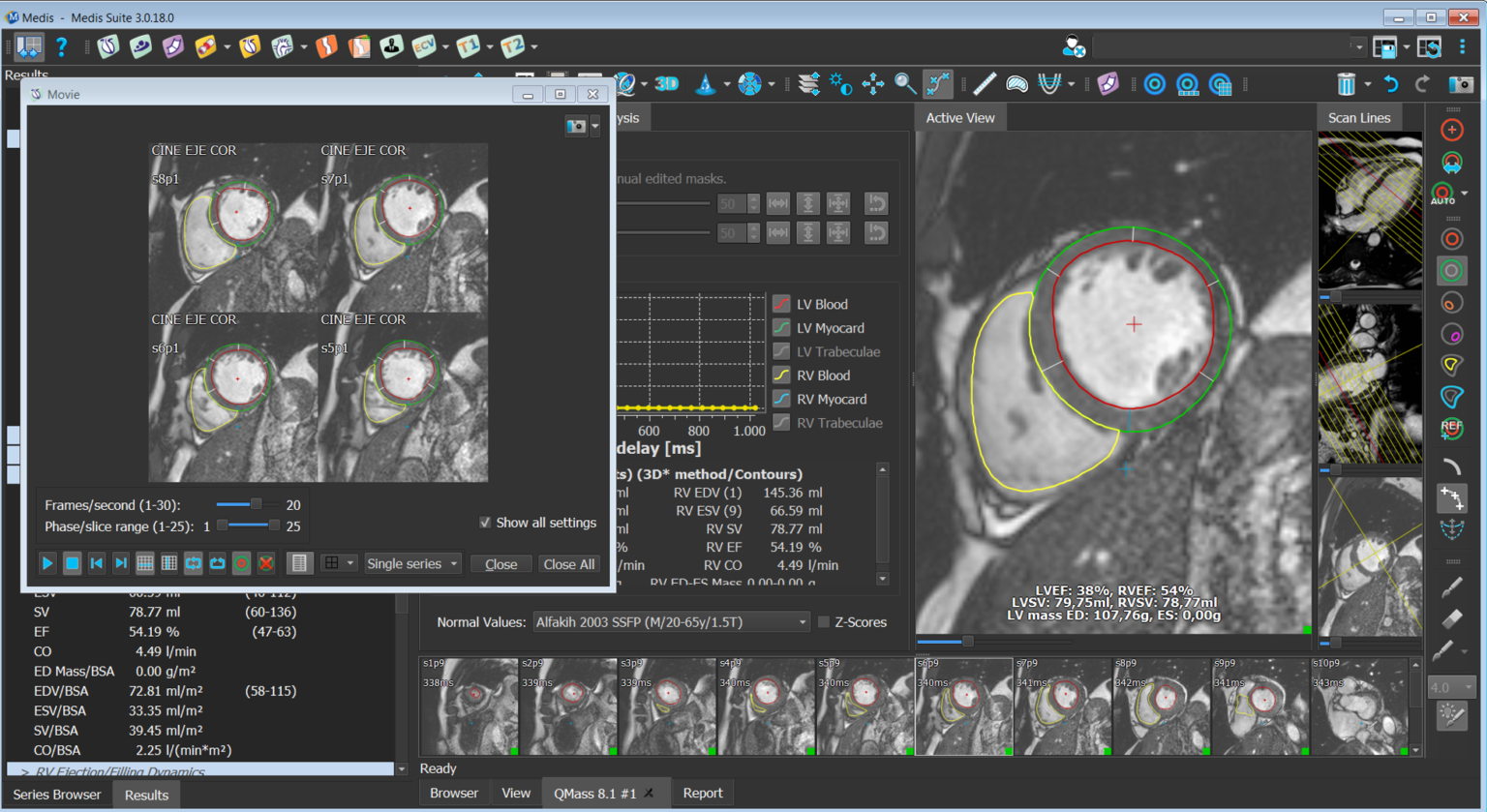The image size is (1487, 812).
Task: Open the Series Browser tab
Action: (x=57, y=795)
